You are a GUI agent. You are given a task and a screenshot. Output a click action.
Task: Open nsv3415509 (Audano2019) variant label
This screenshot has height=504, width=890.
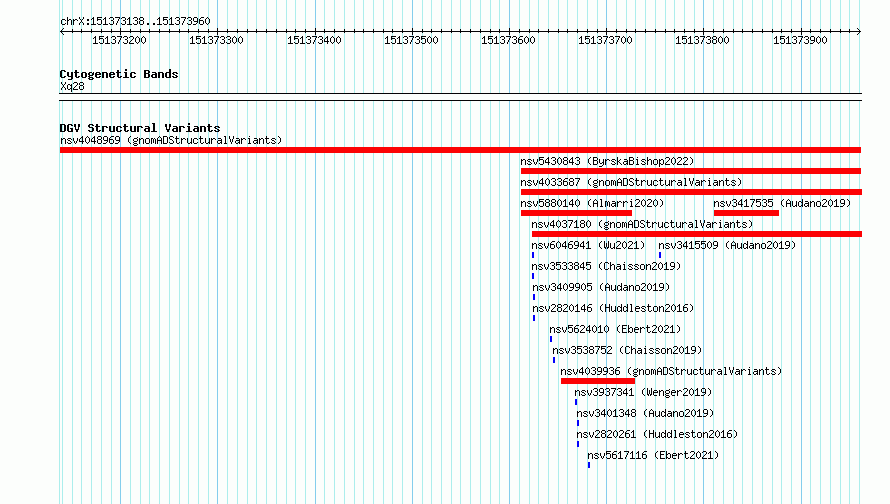tap(727, 245)
